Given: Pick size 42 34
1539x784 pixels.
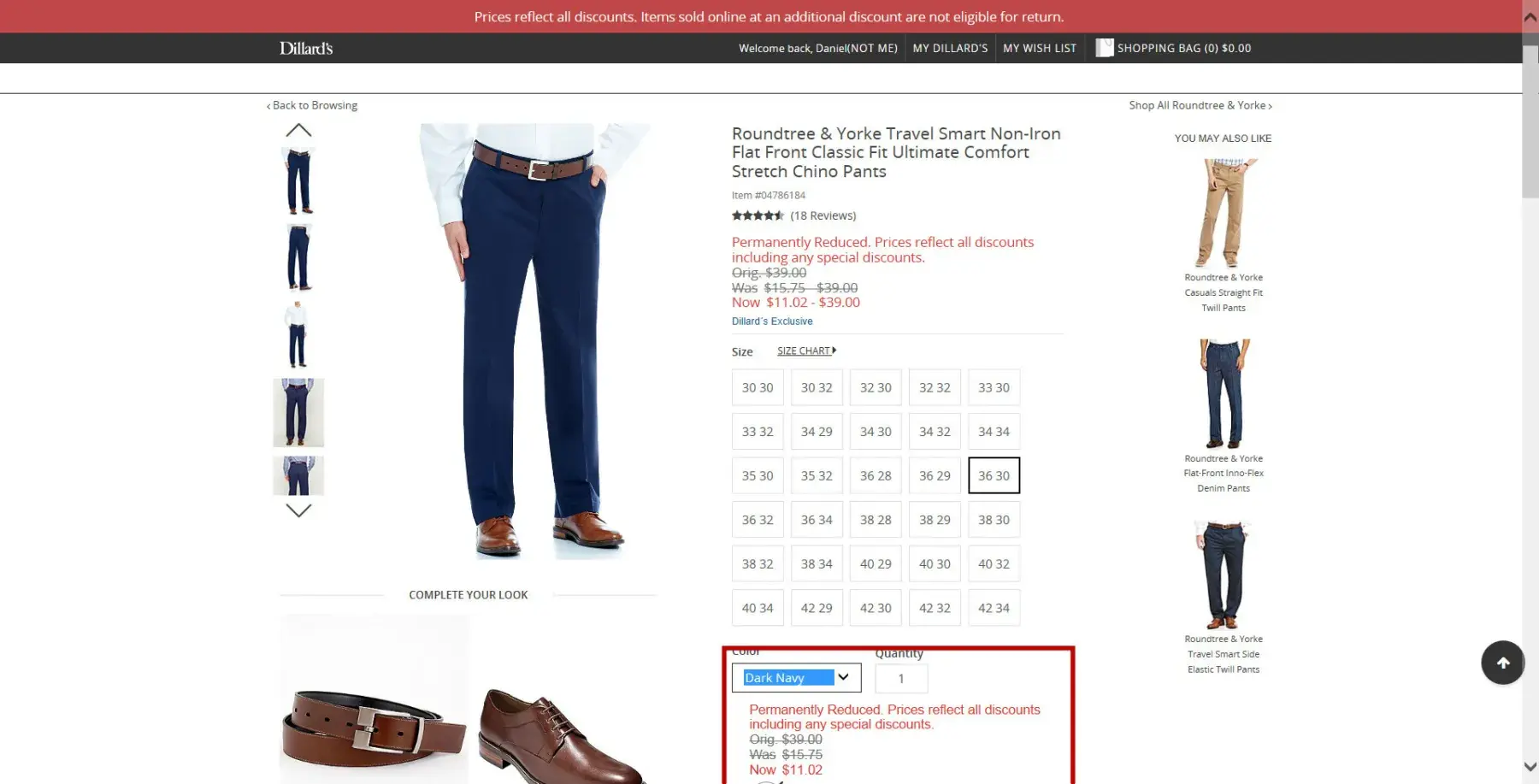Looking at the screenshot, I should (994, 608).
